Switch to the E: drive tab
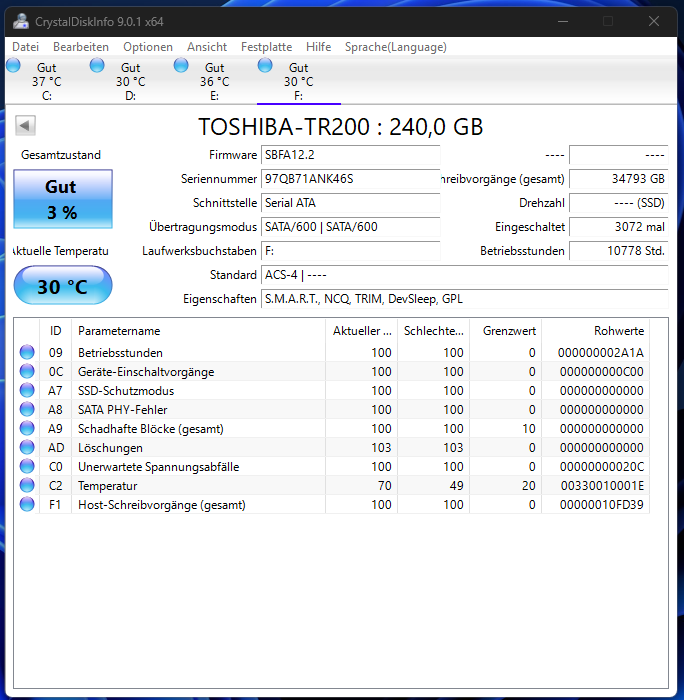The height and width of the screenshot is (700, 684). tap(214, 81)
